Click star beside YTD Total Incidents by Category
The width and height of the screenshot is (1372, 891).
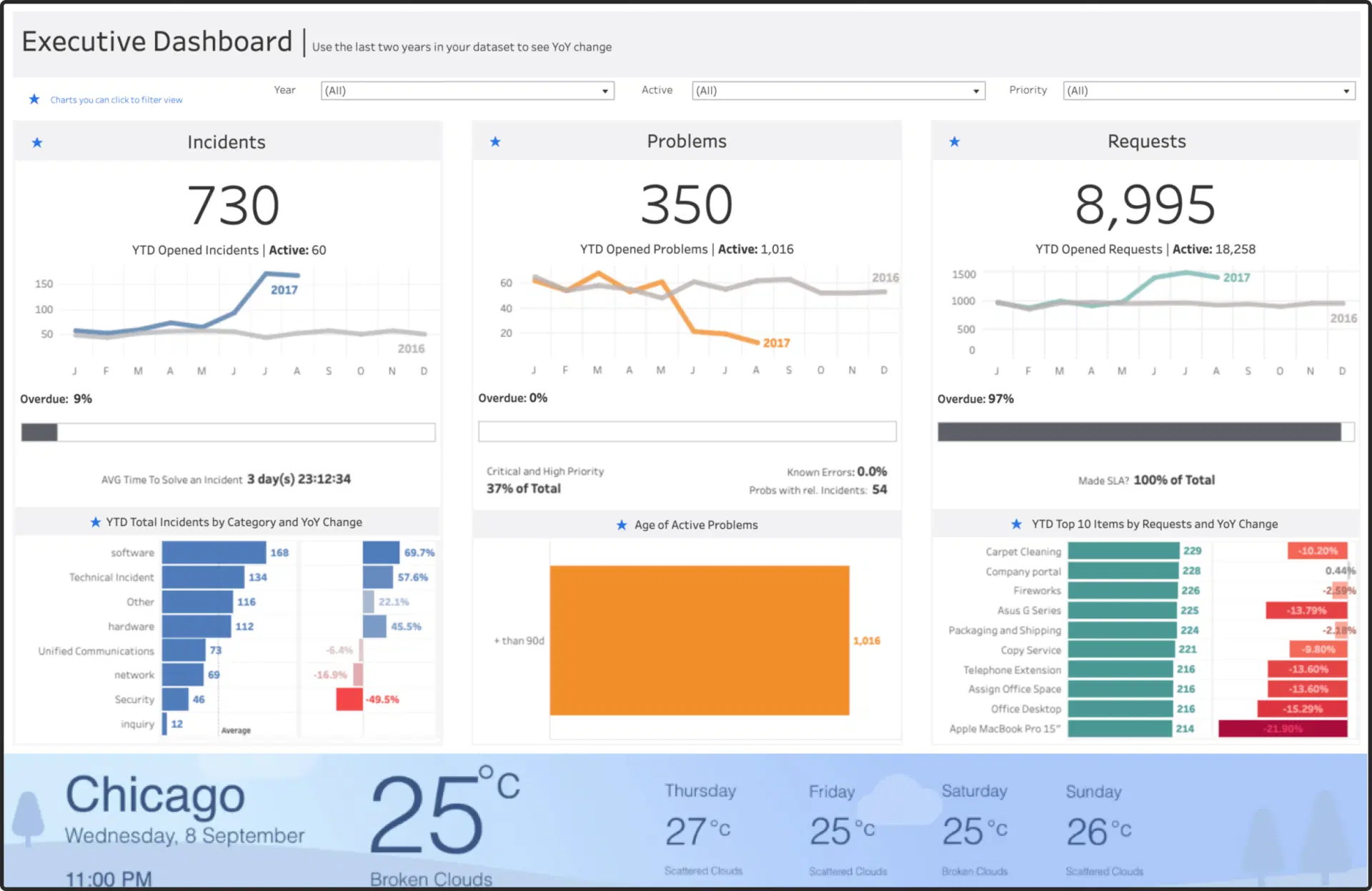[x=95, y=522]
